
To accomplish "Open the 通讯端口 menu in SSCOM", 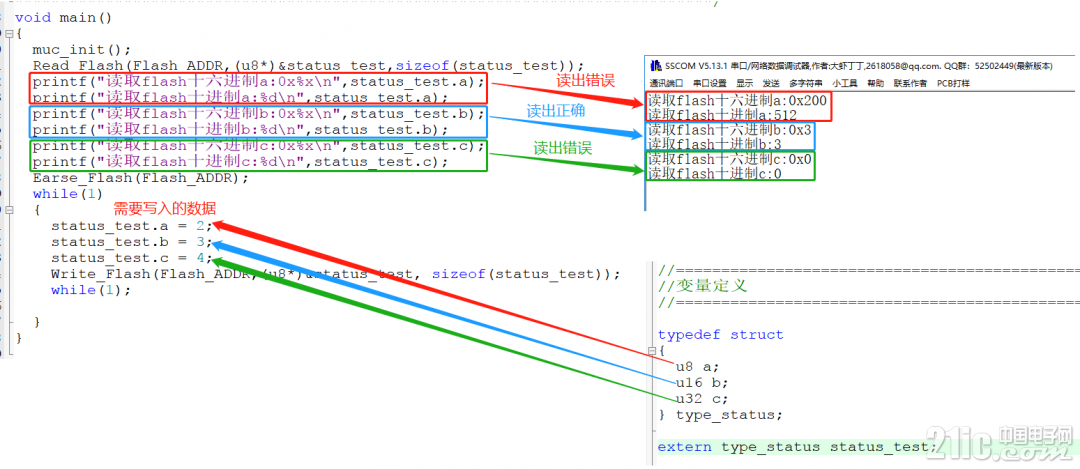I will click(665, 83).
